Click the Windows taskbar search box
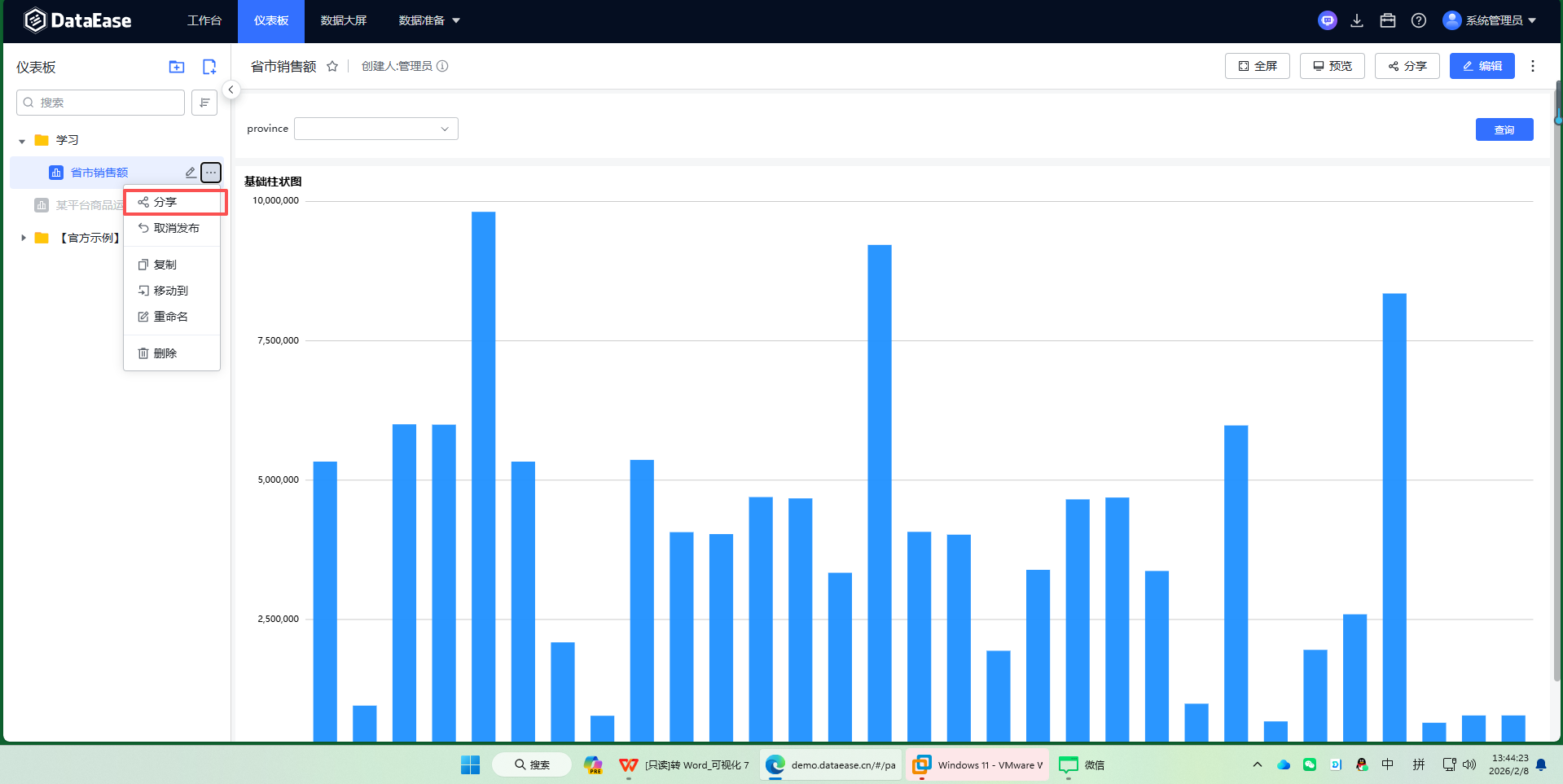This screenshot has width=1563, height=784. (531, 764)
